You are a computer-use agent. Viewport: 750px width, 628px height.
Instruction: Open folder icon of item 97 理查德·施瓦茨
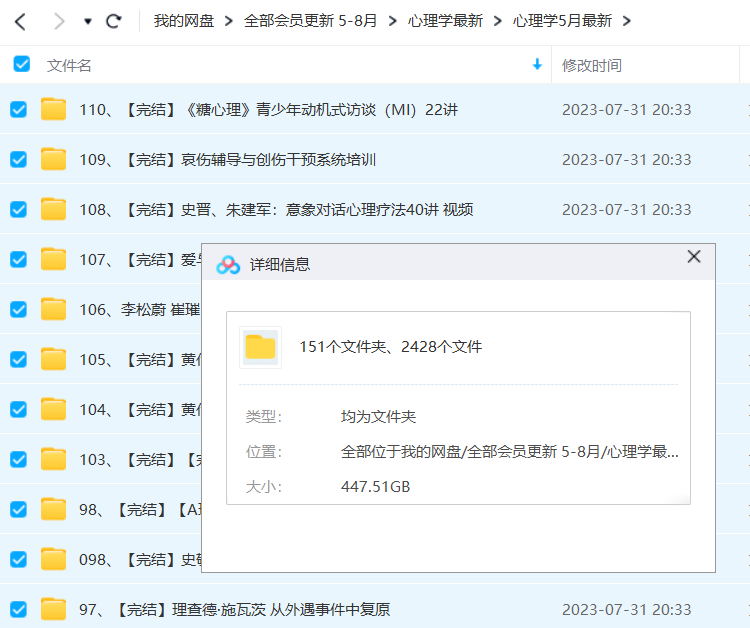pyautogui.click(x=53, y=609)
